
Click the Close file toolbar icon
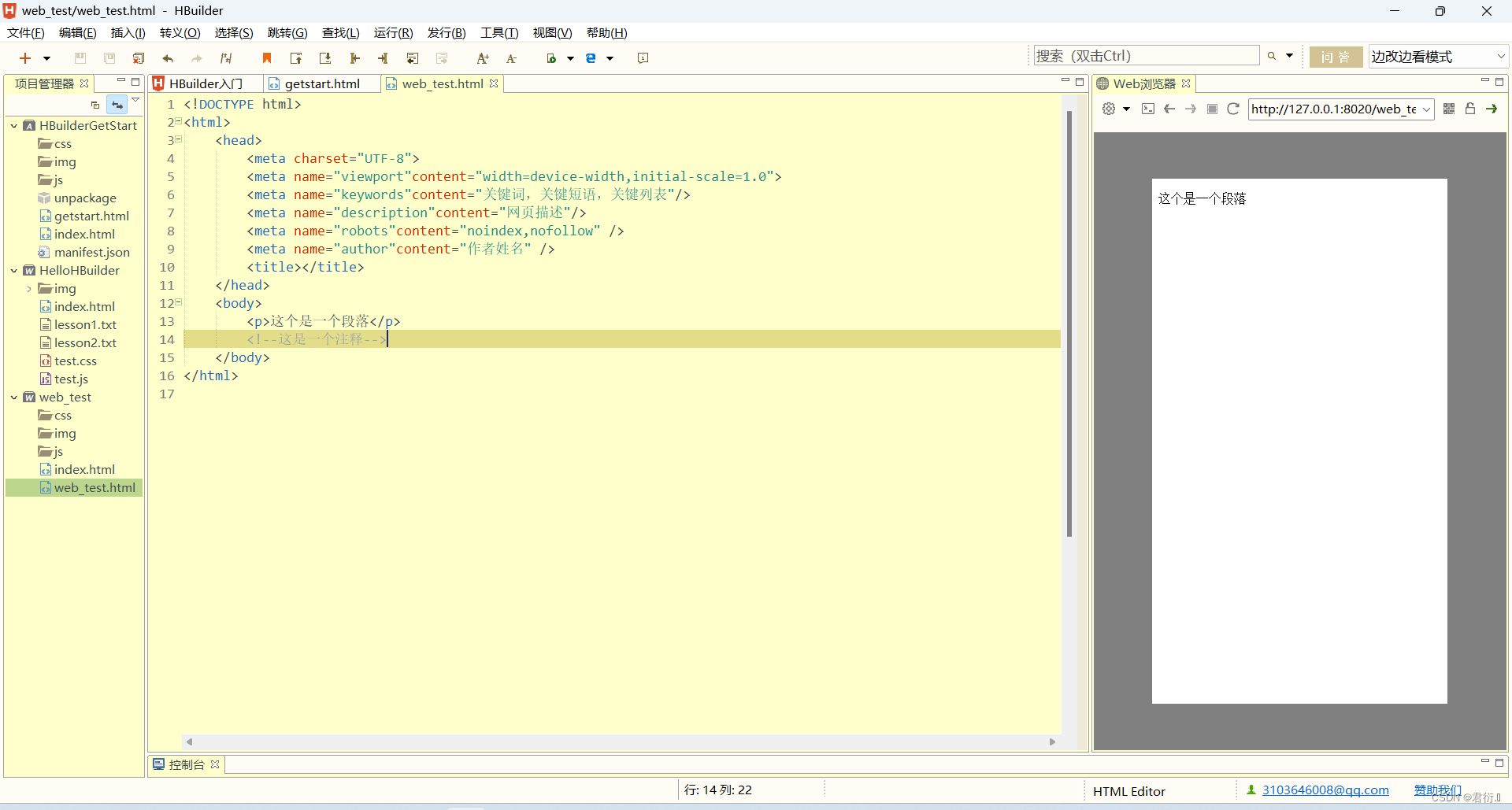139,58
